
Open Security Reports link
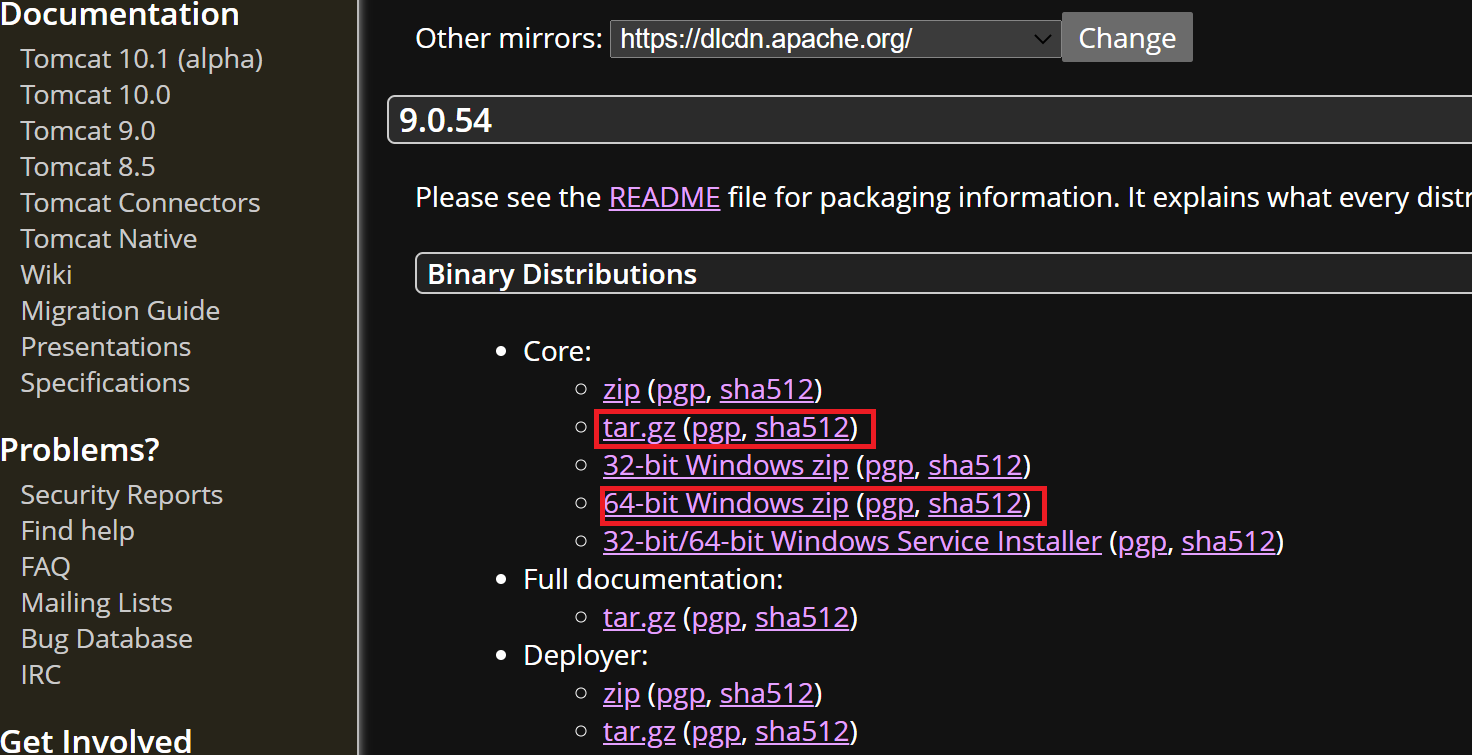click(x=121, y=495)
